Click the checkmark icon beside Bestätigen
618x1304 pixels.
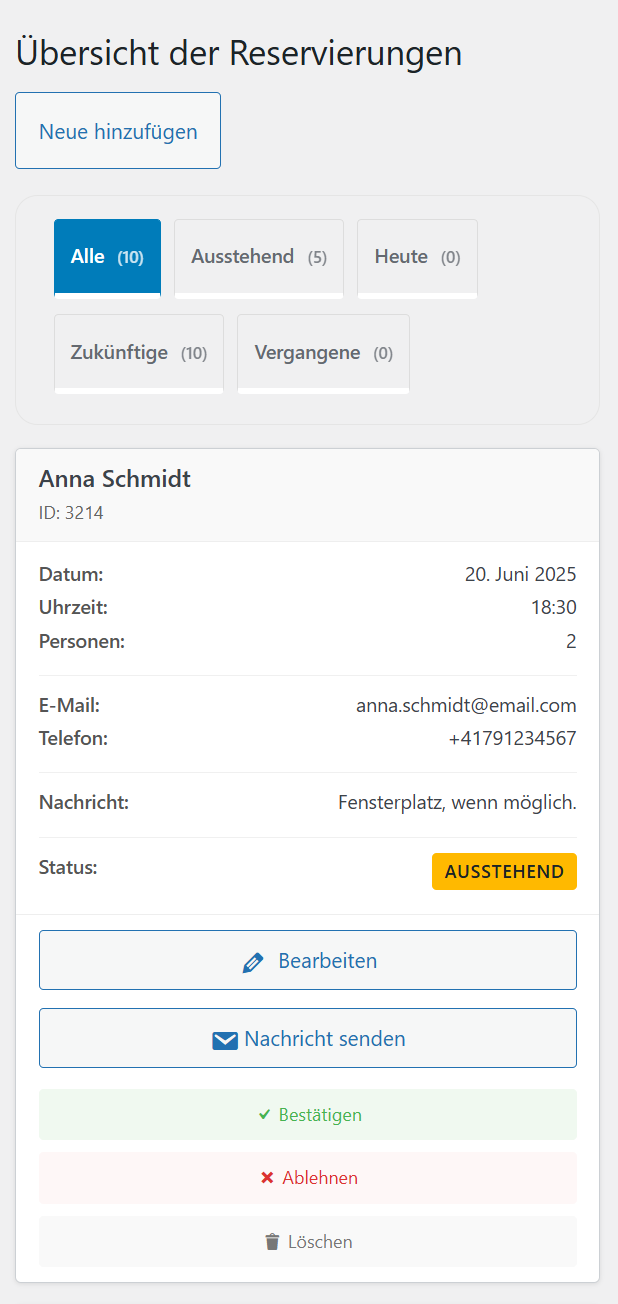[264, 1114]
